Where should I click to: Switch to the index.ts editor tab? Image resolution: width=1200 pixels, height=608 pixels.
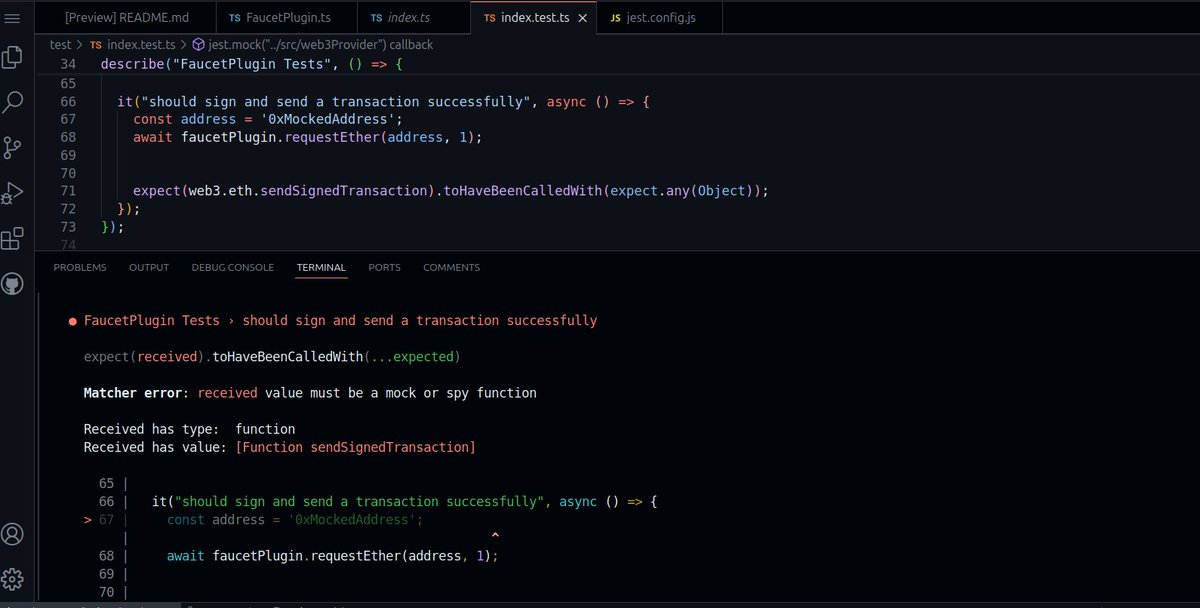pyautogui.click(x=413, y=18)
